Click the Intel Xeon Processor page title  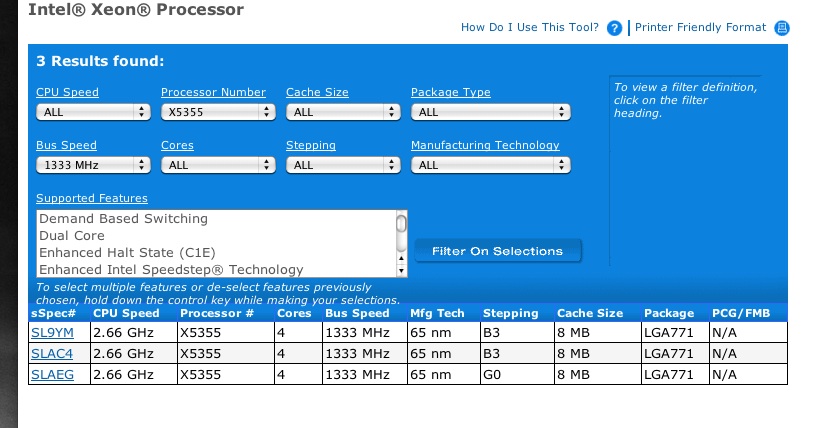136,10
